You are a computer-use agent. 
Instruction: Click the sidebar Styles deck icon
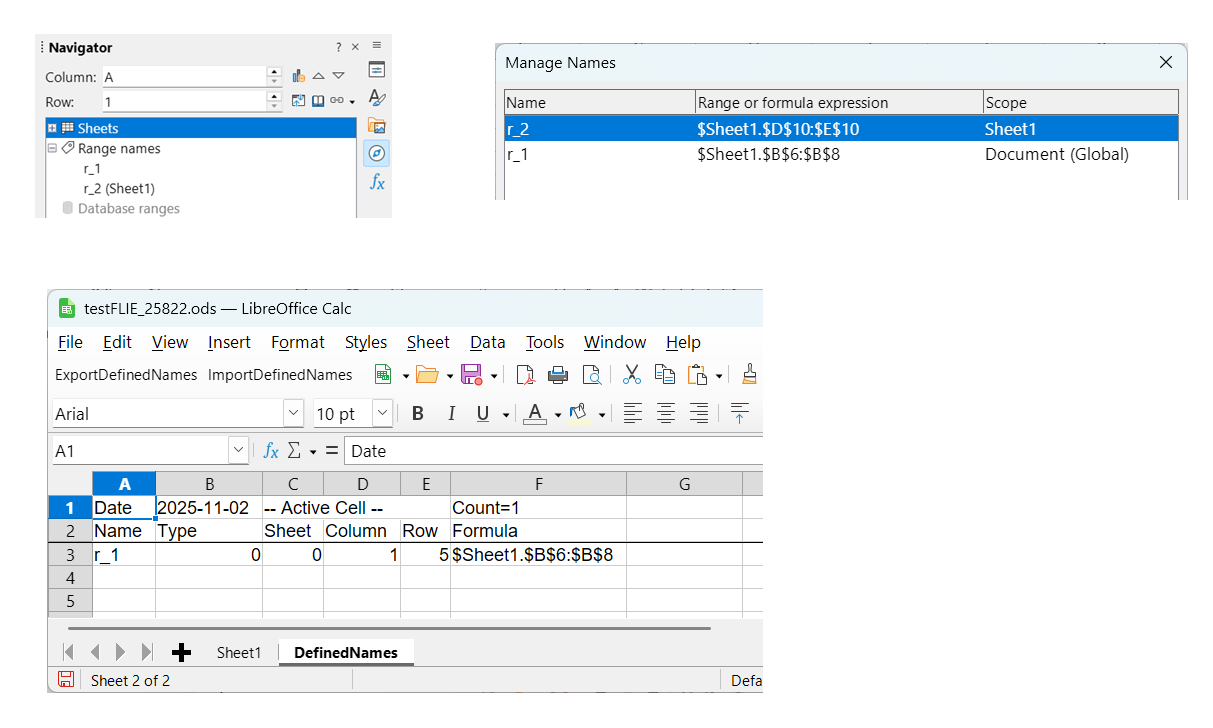tap(377, 98)
